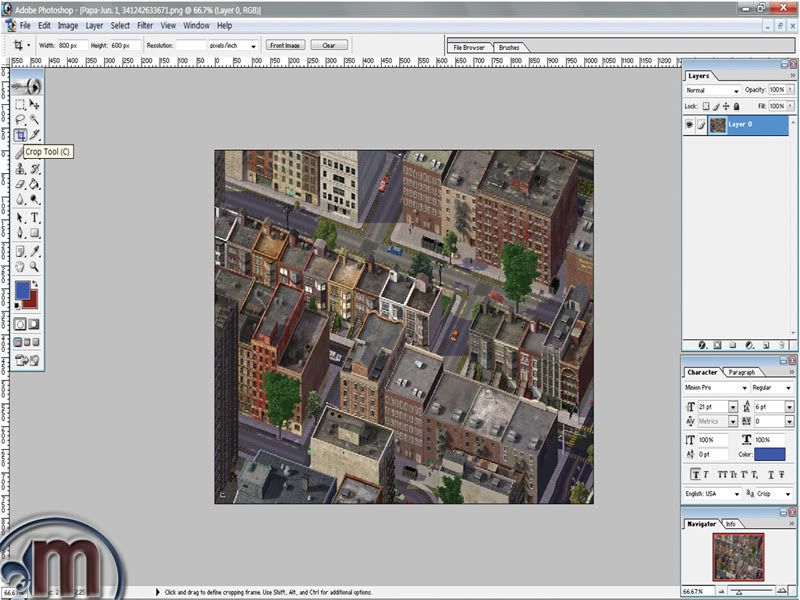Reset to default foreground/background colors
The width and height of the screenshot is (800, 600).
17,306
